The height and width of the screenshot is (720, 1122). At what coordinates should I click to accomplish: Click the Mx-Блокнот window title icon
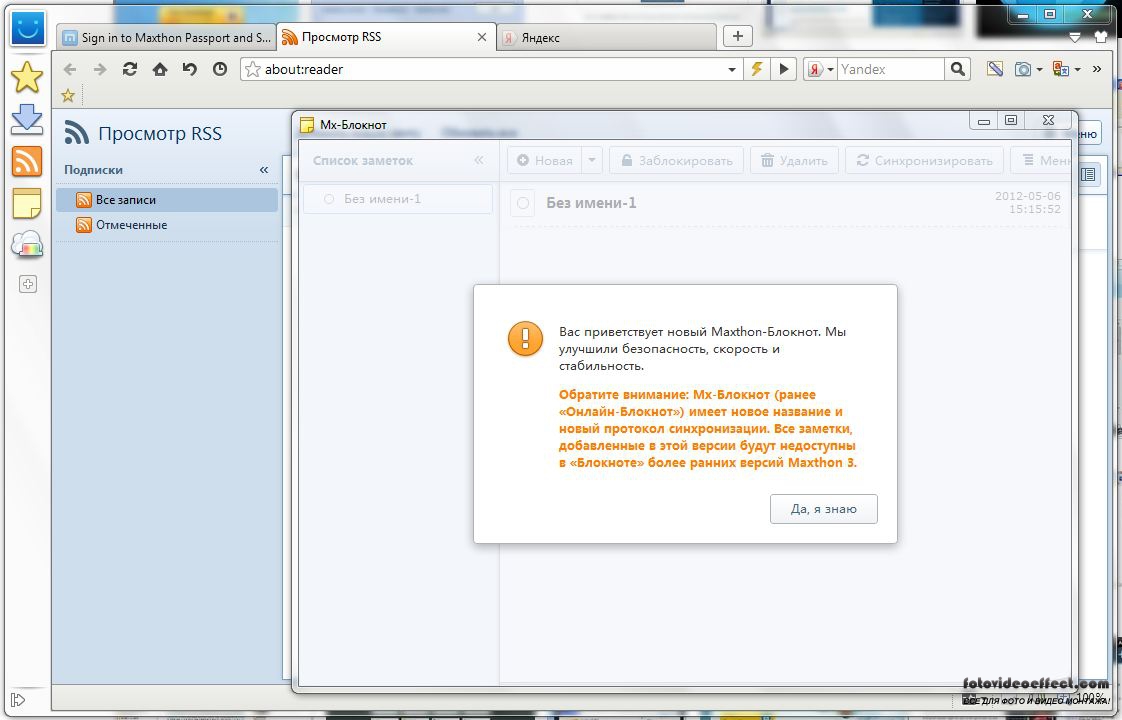click(x=307, y=125)
